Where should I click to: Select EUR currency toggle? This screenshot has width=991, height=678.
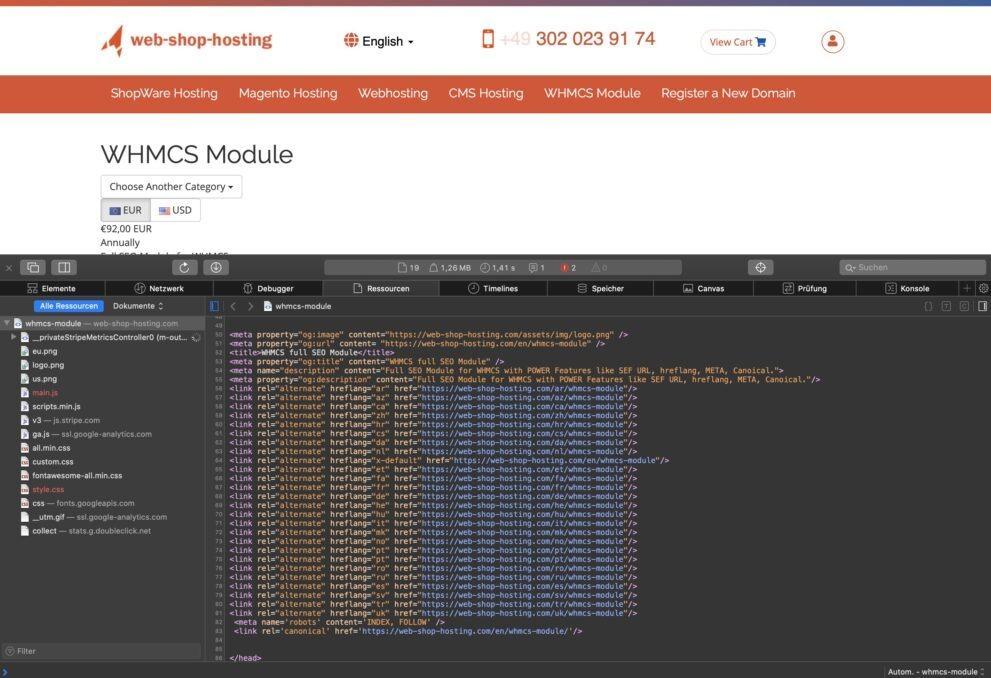coord(126,210)
